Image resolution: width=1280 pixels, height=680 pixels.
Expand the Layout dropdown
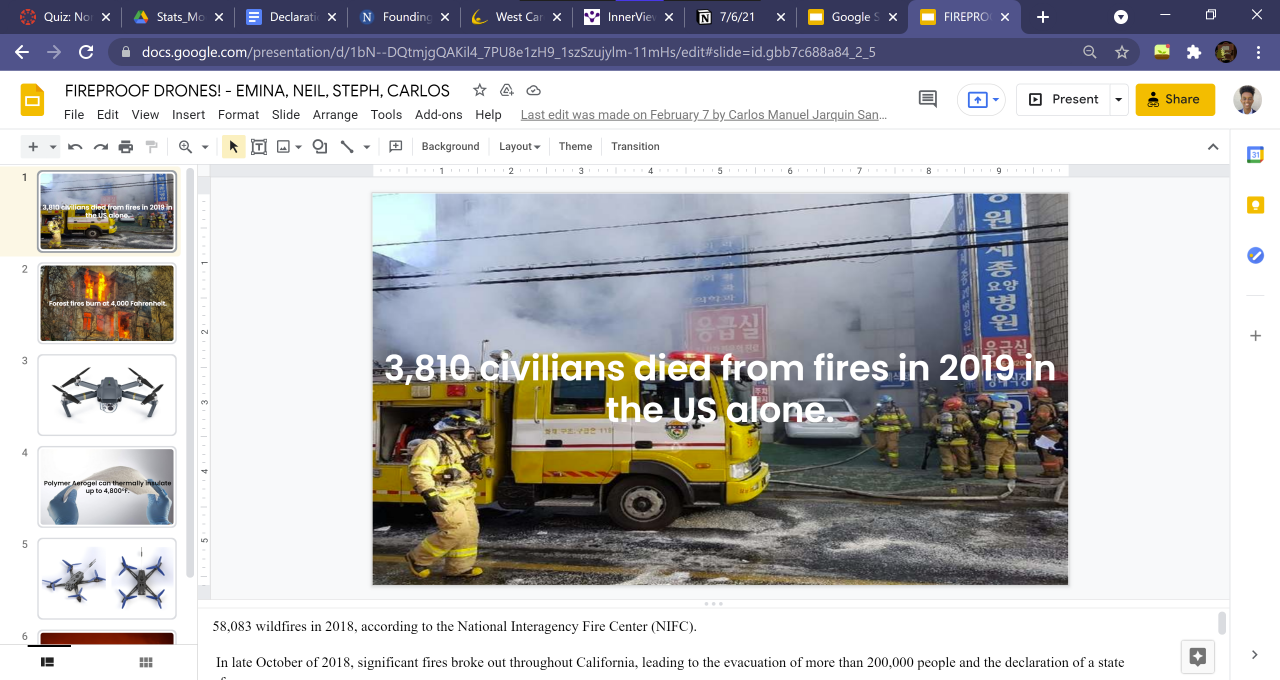(x=519, y=147)
